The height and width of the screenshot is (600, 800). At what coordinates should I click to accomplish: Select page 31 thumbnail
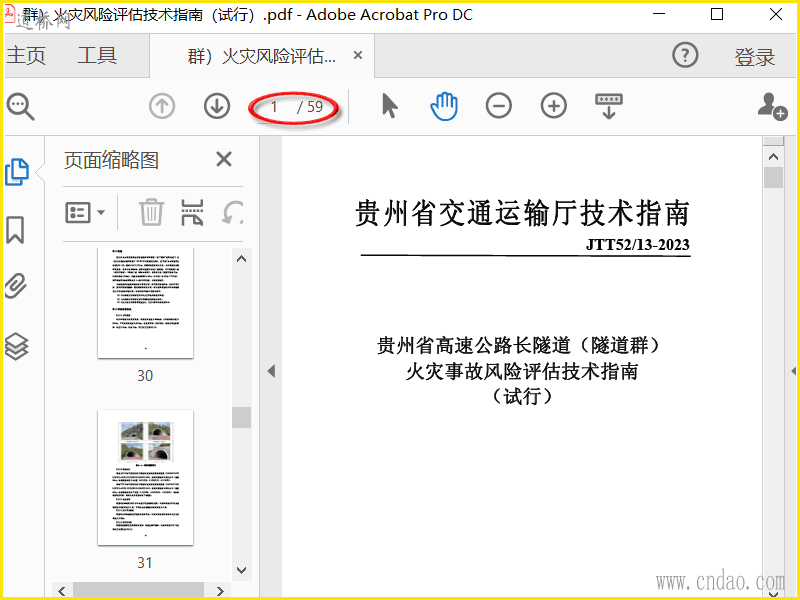145,478
